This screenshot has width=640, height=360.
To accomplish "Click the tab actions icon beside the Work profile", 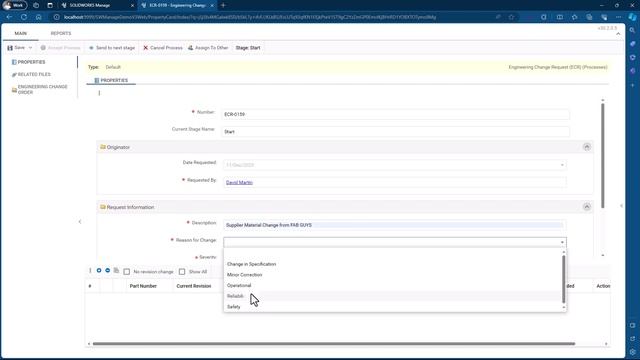I will (x=50, y=5).
